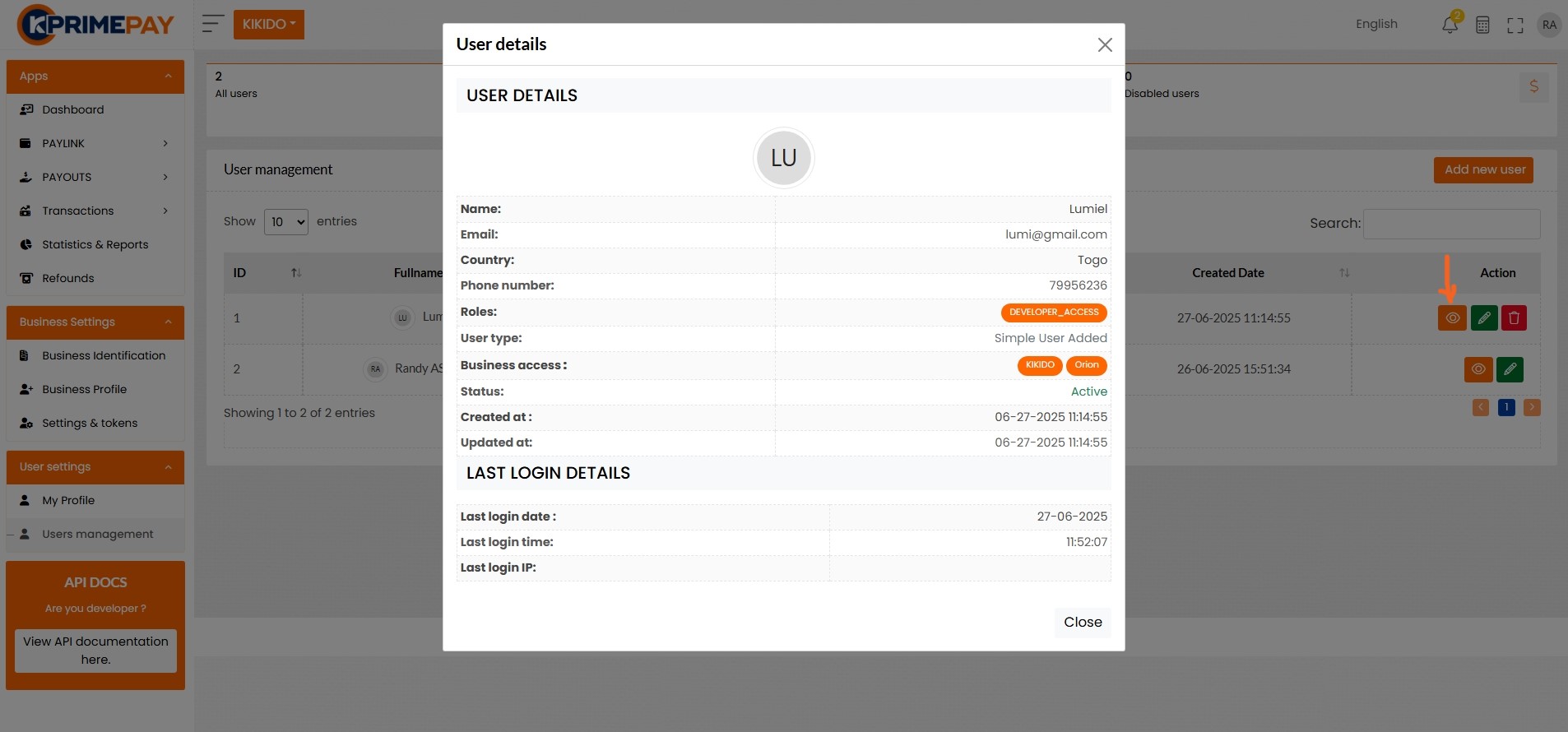The width and height of the screenshot is (1568, 732).
Task: Toggle fullscreen mode icon
Action: [1515, 25]
